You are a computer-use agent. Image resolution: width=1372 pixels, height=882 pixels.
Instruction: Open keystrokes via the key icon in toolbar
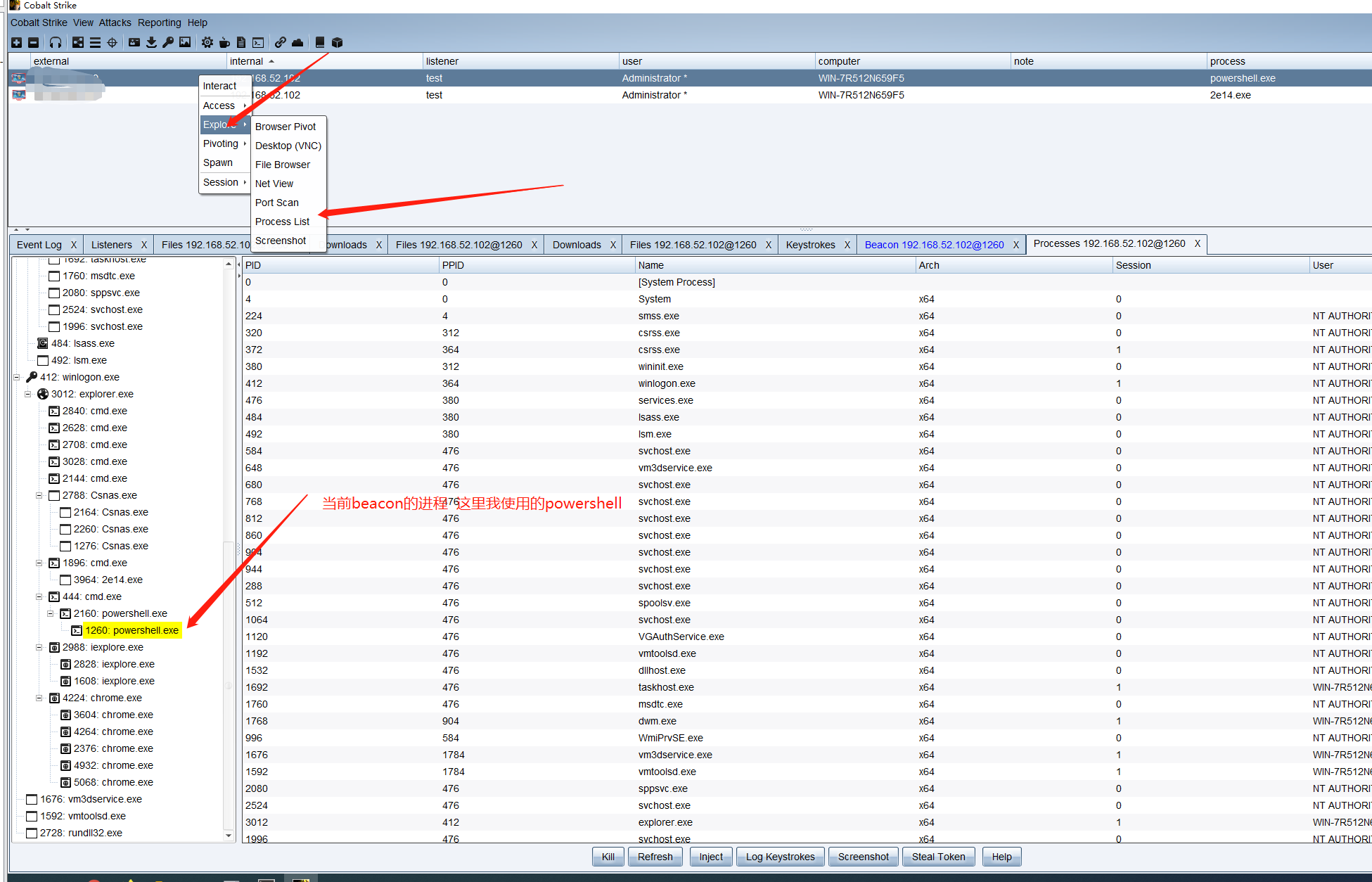168,42
